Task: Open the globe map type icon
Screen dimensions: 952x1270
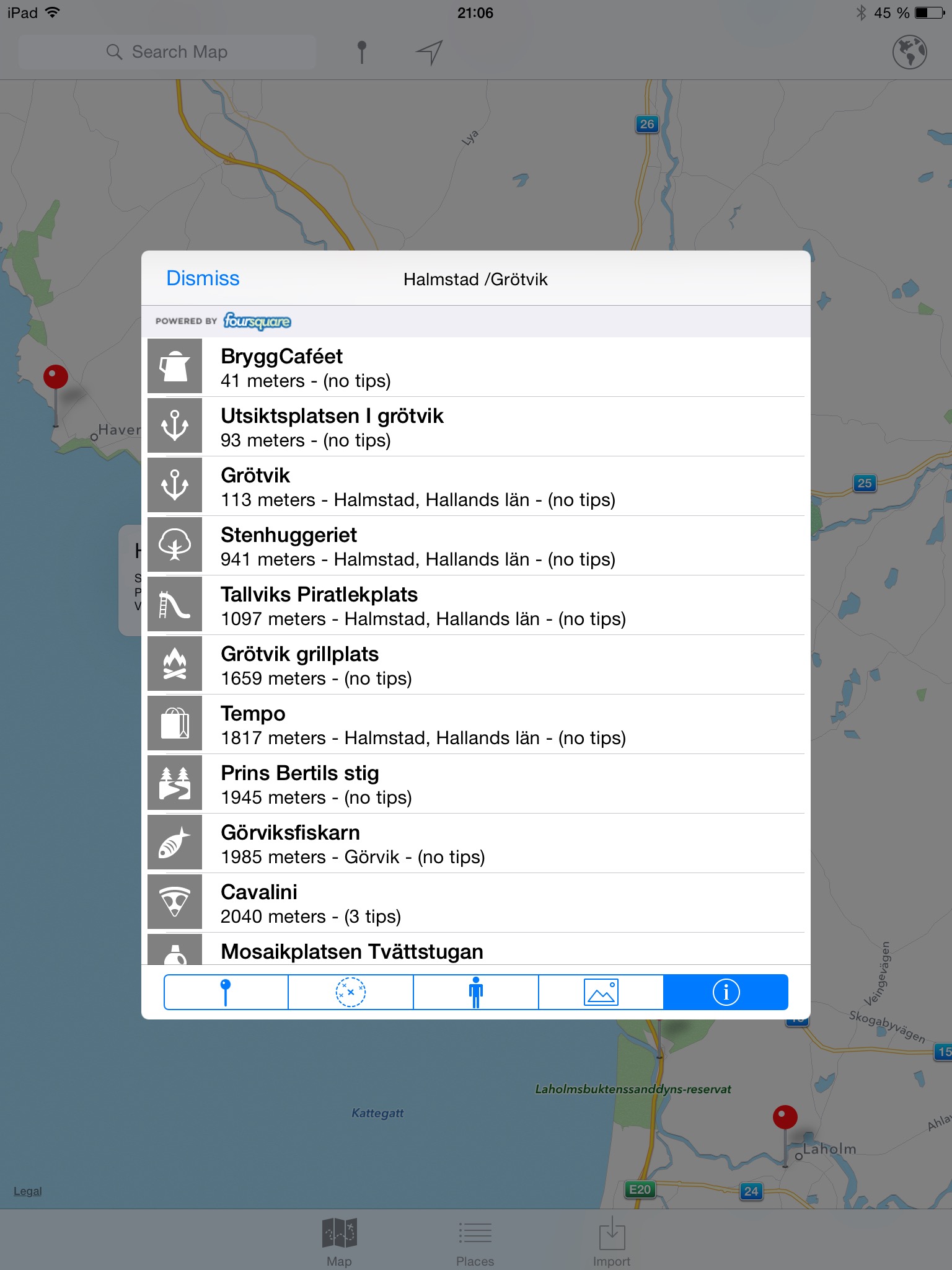Action: point(909,52)
